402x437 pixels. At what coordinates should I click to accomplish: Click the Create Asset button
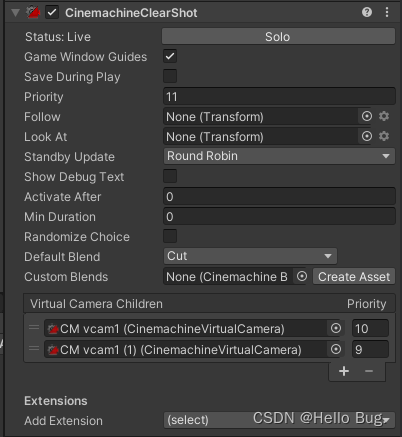point(354,277)
